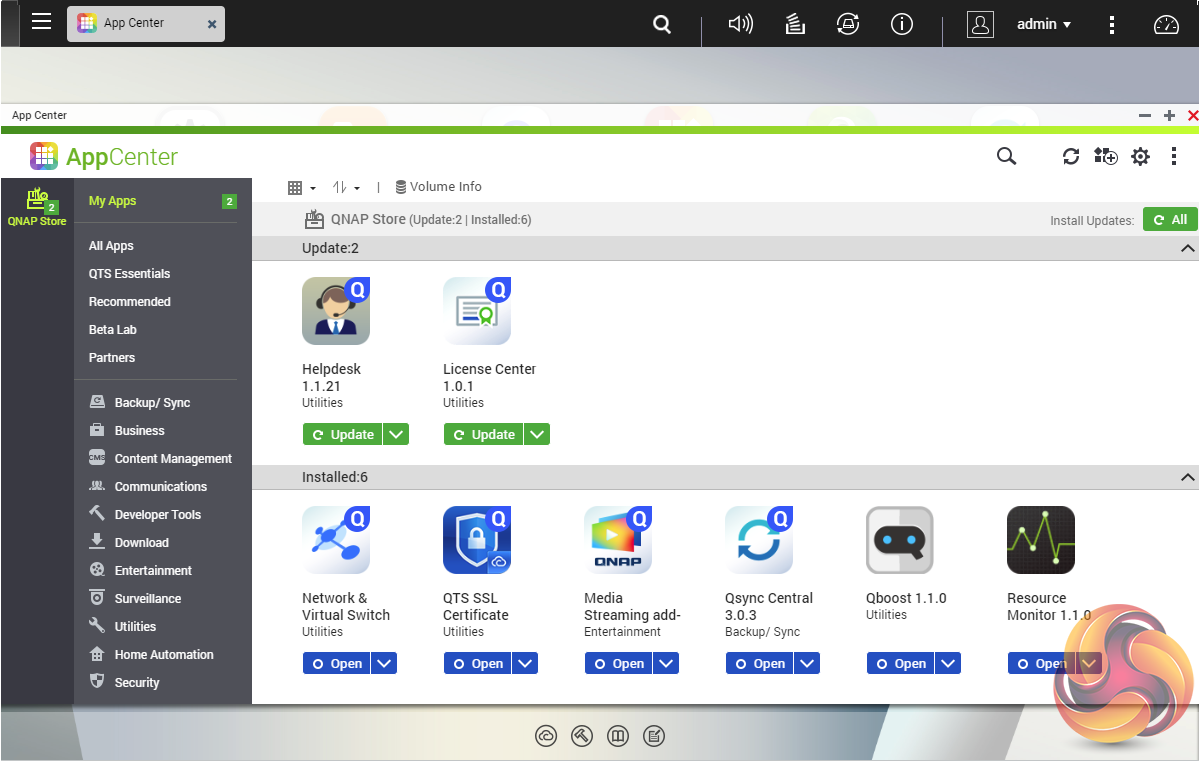Select Backup/ Sync category in sidebar
Screen dimensions: 1200x762
click(x=152, y=403)
